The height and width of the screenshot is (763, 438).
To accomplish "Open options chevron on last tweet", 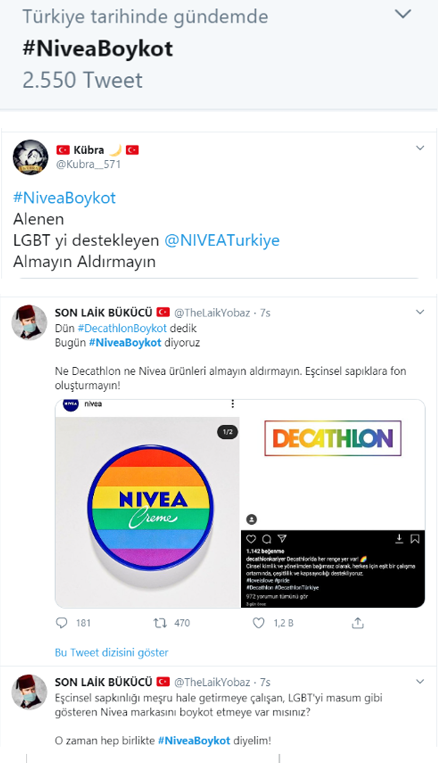I will click(420, 681).
